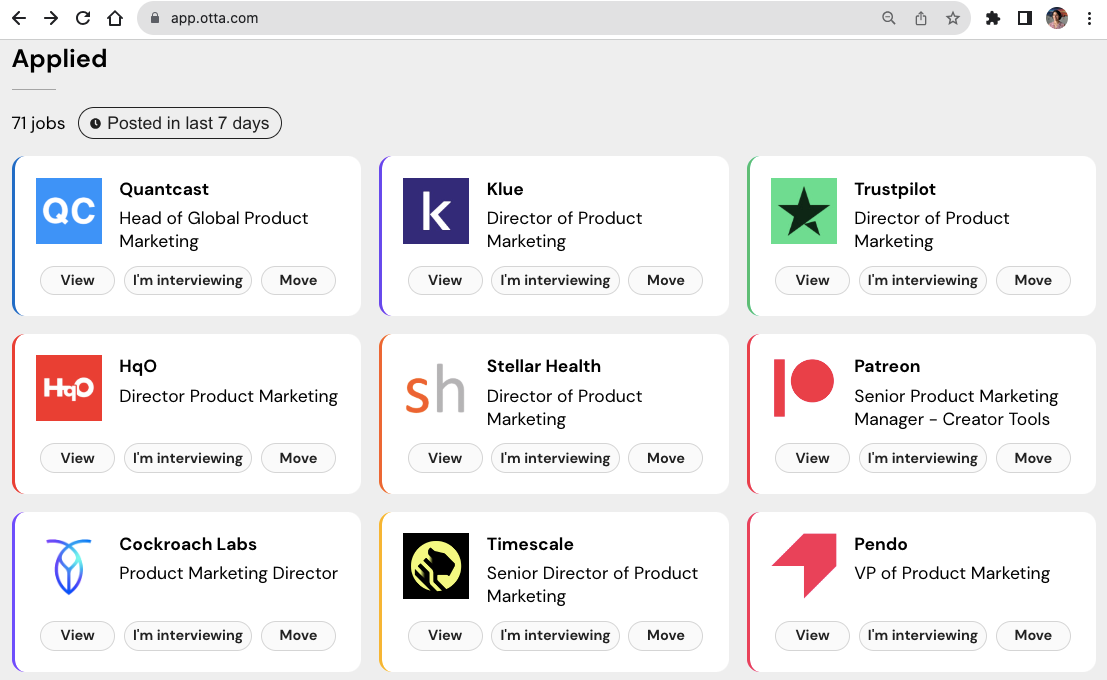Image resolution: width=1107 pixels, height=680 pixels.
Task: View the Stellar Health job
Action: (445, 458)
